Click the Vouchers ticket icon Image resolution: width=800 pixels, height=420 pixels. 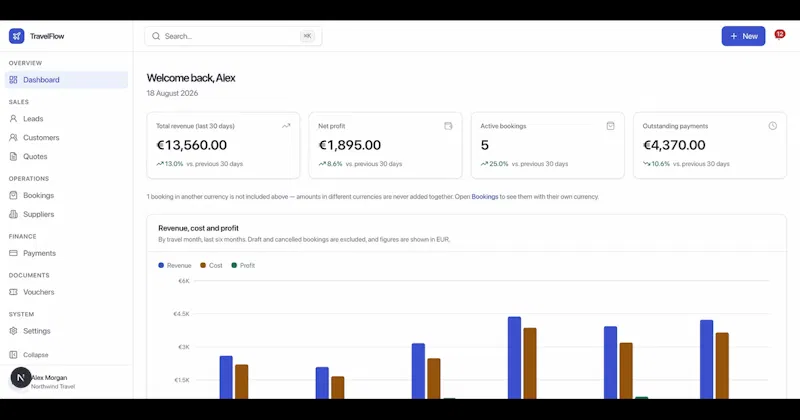(x=13, y=292)
